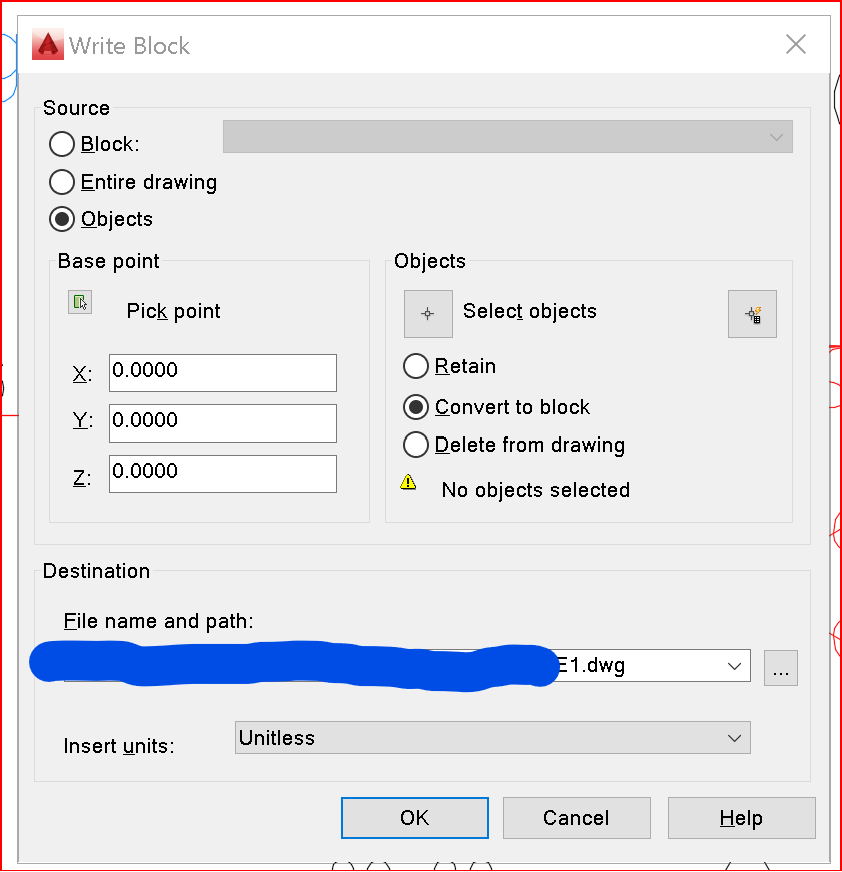Screen dimensions: 842x872
Task: Open the Help button
Action: point(742,818)
